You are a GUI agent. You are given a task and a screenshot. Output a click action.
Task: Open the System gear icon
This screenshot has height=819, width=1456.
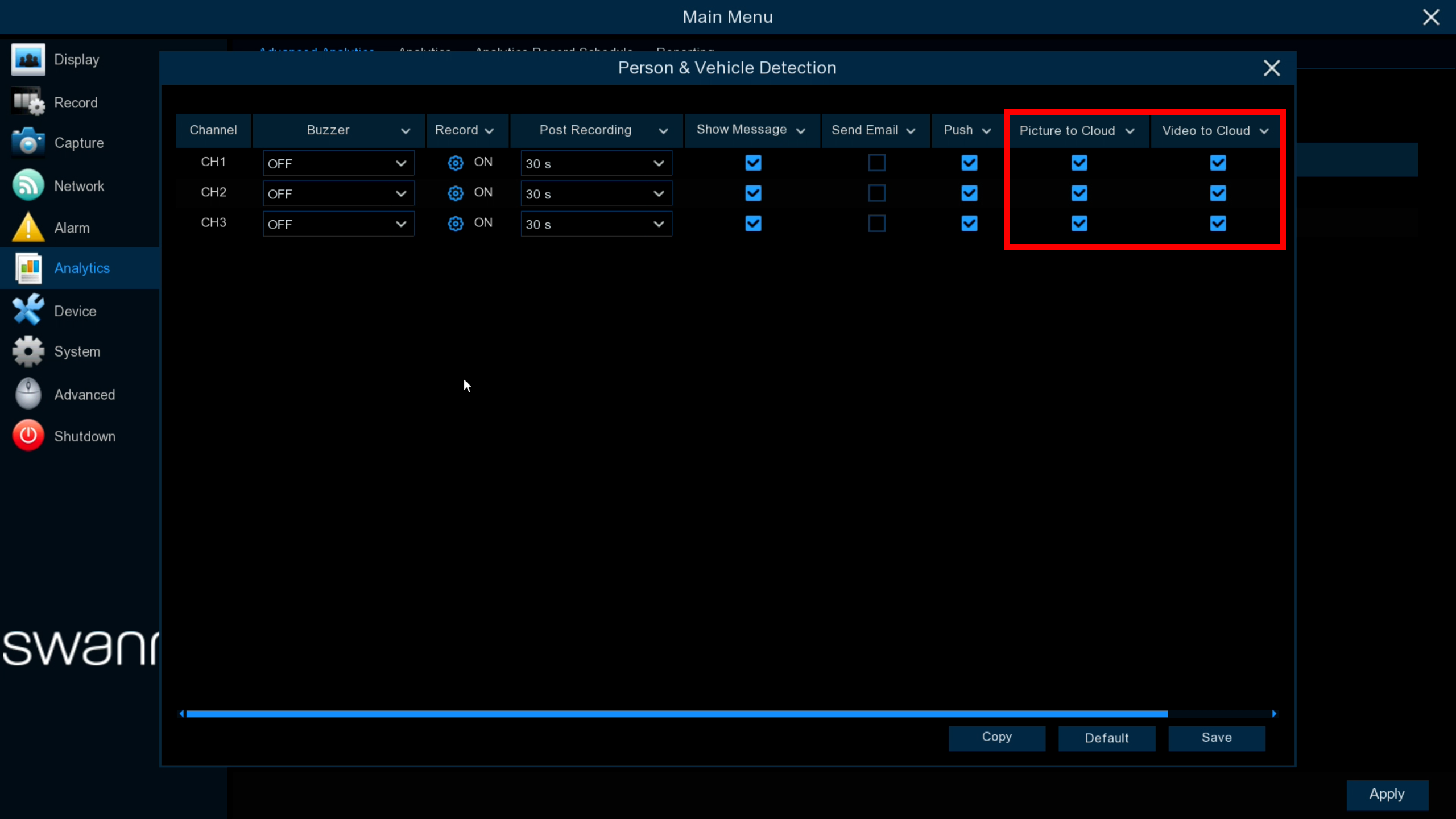28,351
